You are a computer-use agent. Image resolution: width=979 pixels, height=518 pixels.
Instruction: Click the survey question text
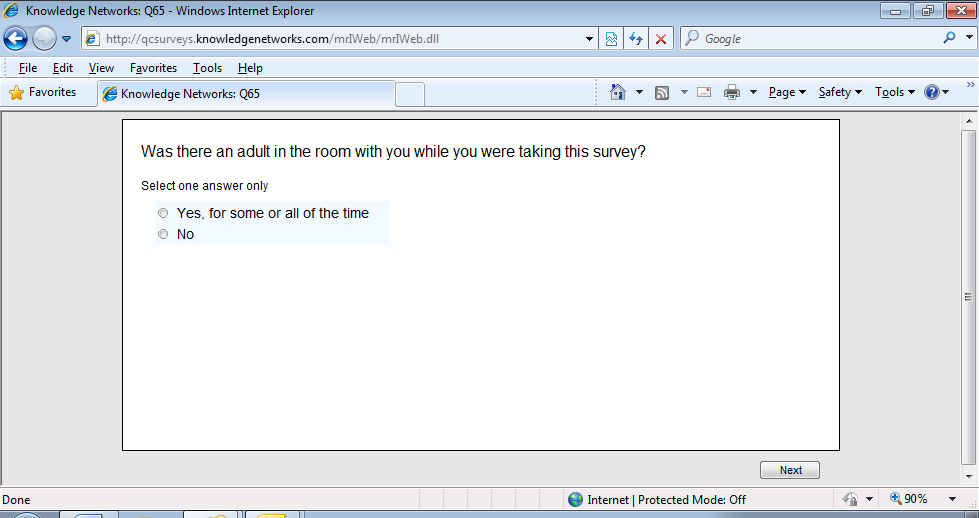tap(393, 152)
